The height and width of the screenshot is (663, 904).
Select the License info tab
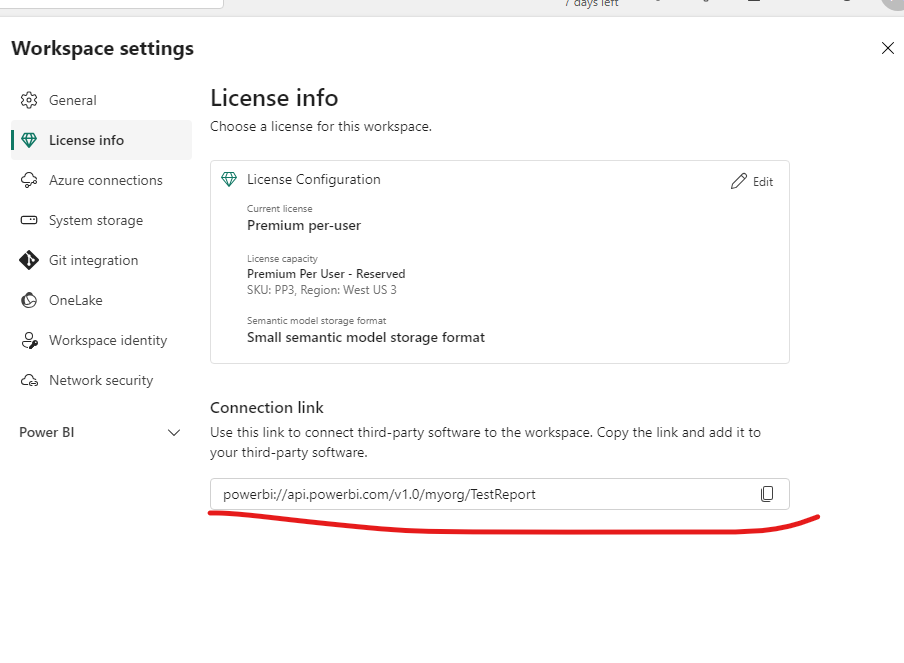(101, 140)
